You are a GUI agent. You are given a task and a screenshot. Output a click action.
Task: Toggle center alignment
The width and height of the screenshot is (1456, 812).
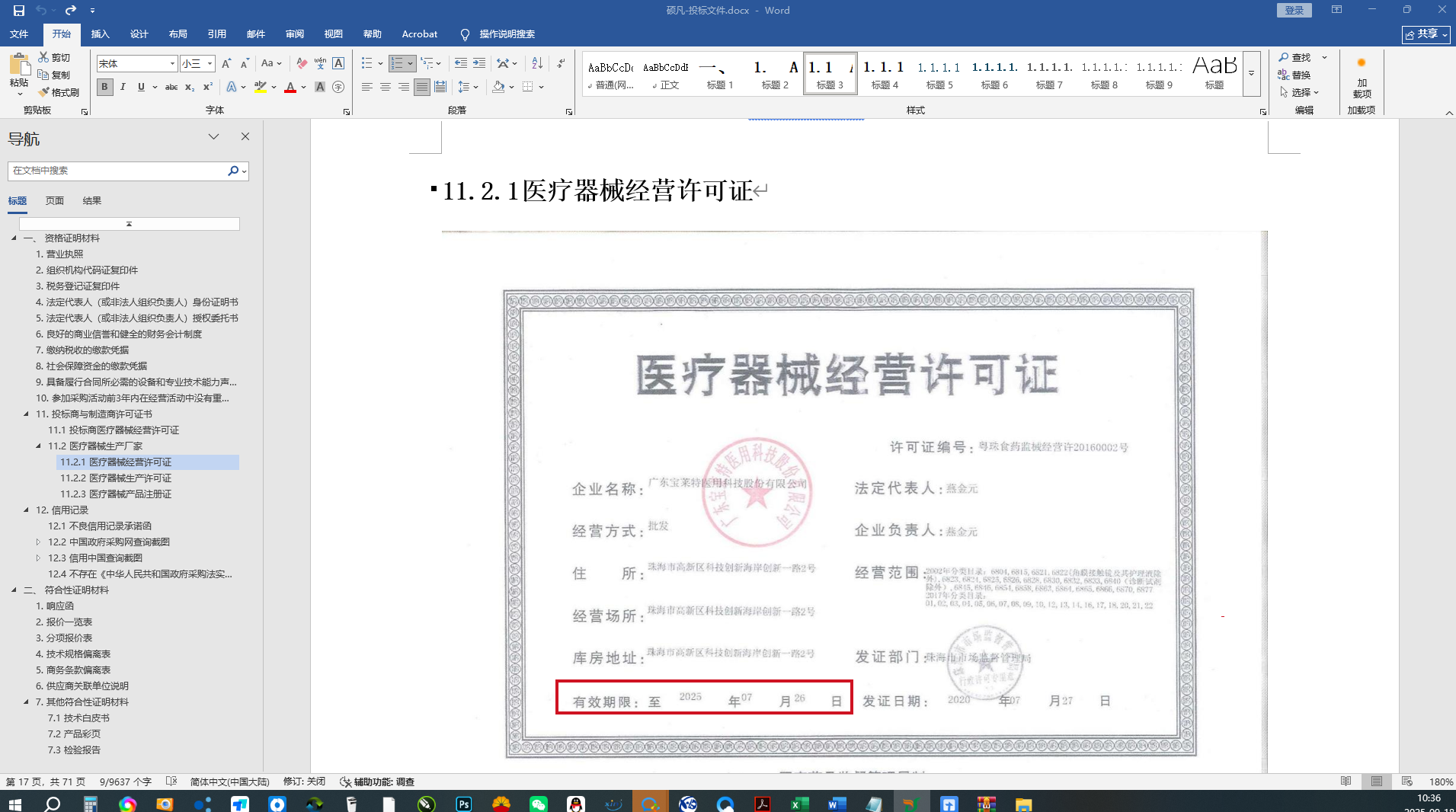coord(386,87)
